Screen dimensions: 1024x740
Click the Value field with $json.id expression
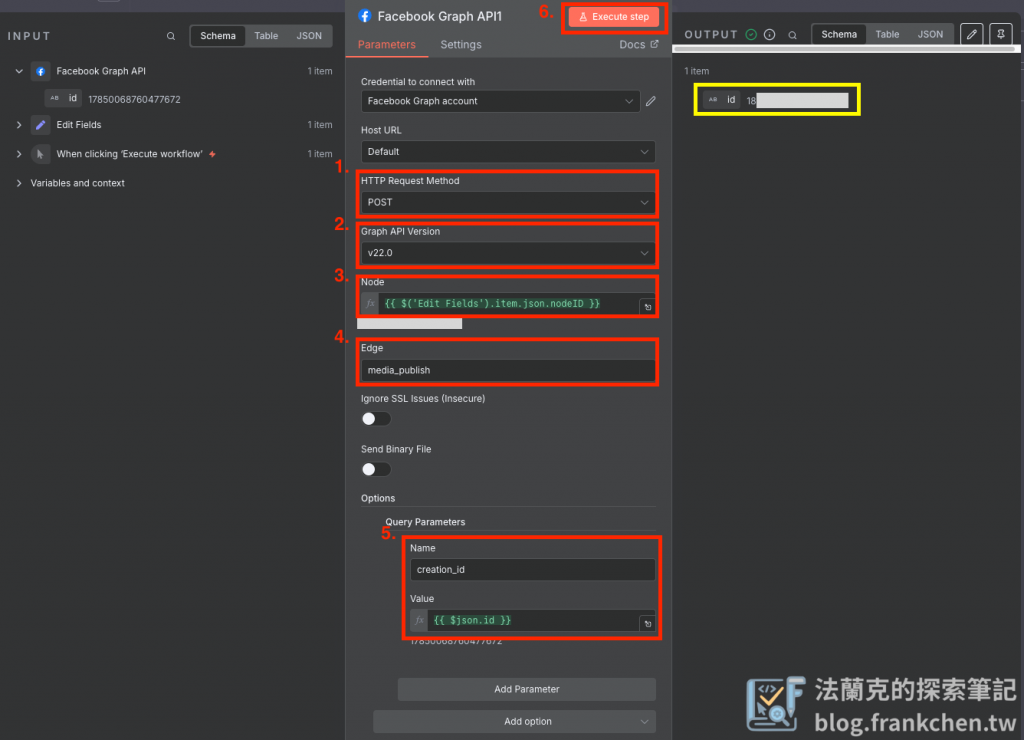(x=533, y=620)
